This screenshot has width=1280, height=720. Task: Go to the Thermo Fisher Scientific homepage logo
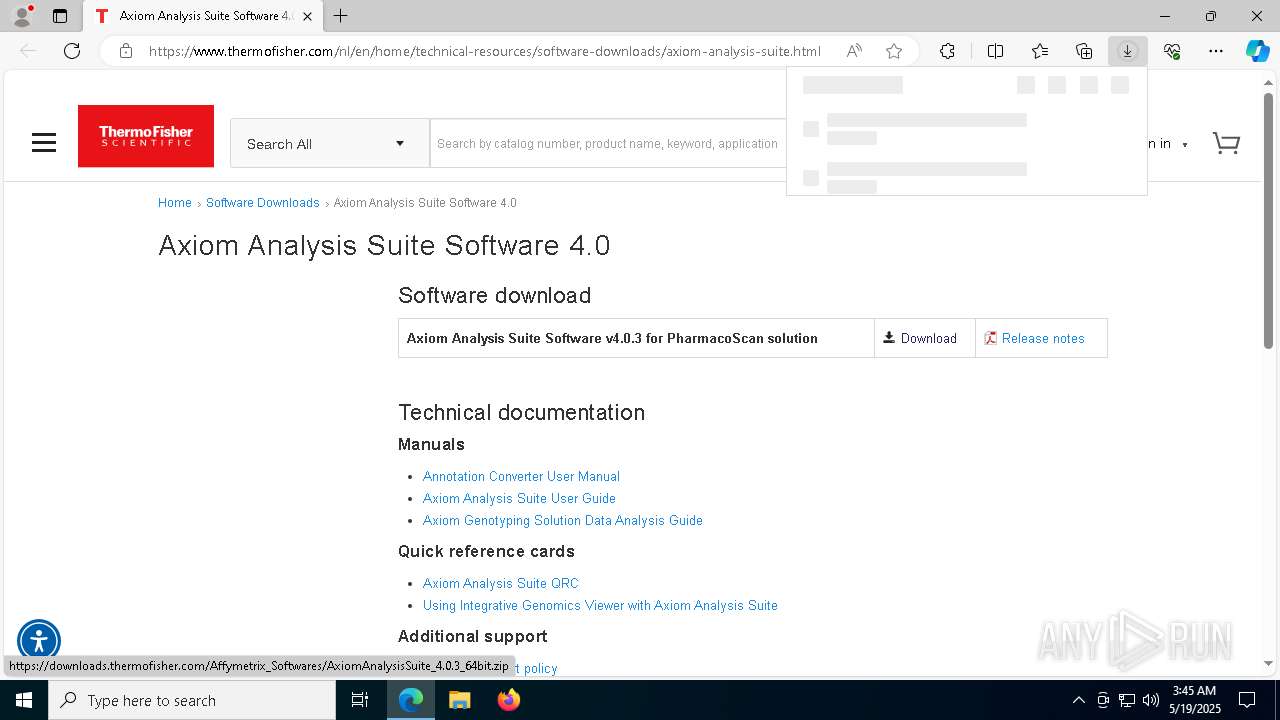point(146,136)
